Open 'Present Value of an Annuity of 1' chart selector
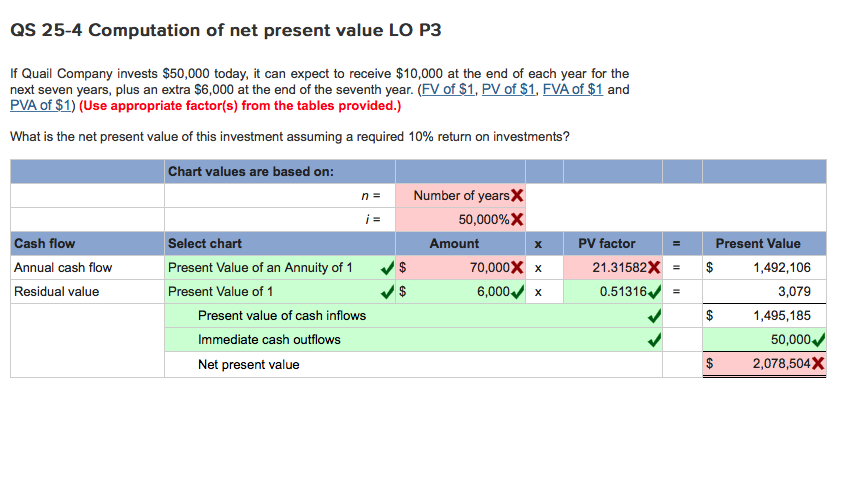Screen dimensions: 860x480 pos(280,268)
